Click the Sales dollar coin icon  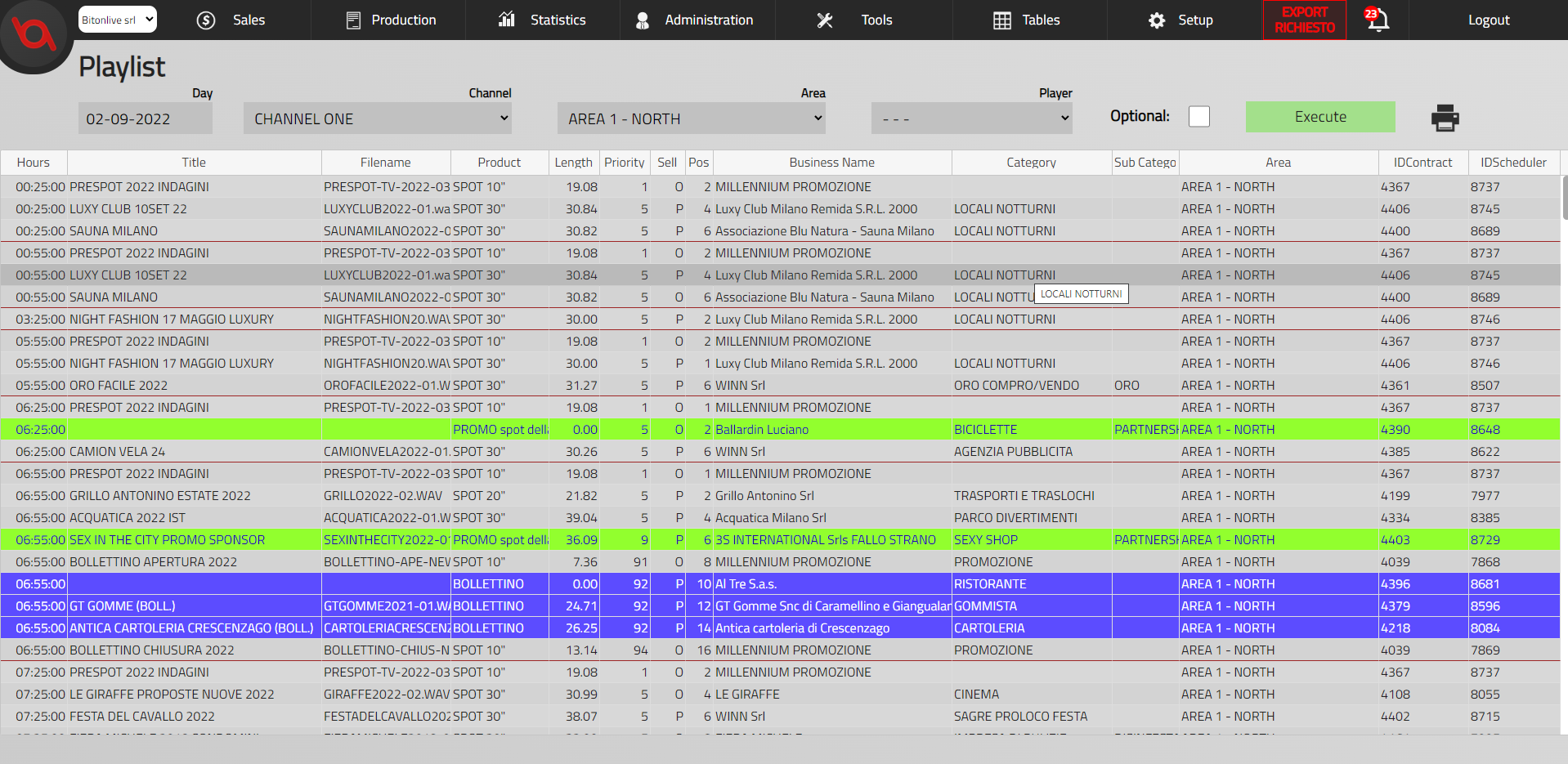[206, 20]
